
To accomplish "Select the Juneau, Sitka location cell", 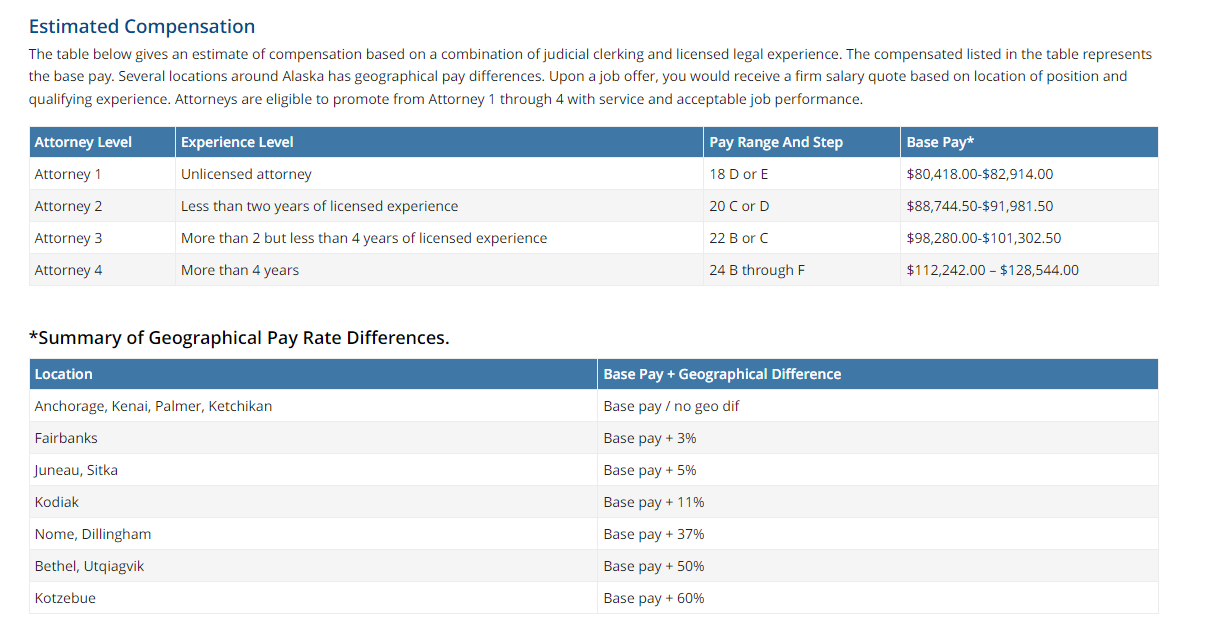I will tap(76, 470).
